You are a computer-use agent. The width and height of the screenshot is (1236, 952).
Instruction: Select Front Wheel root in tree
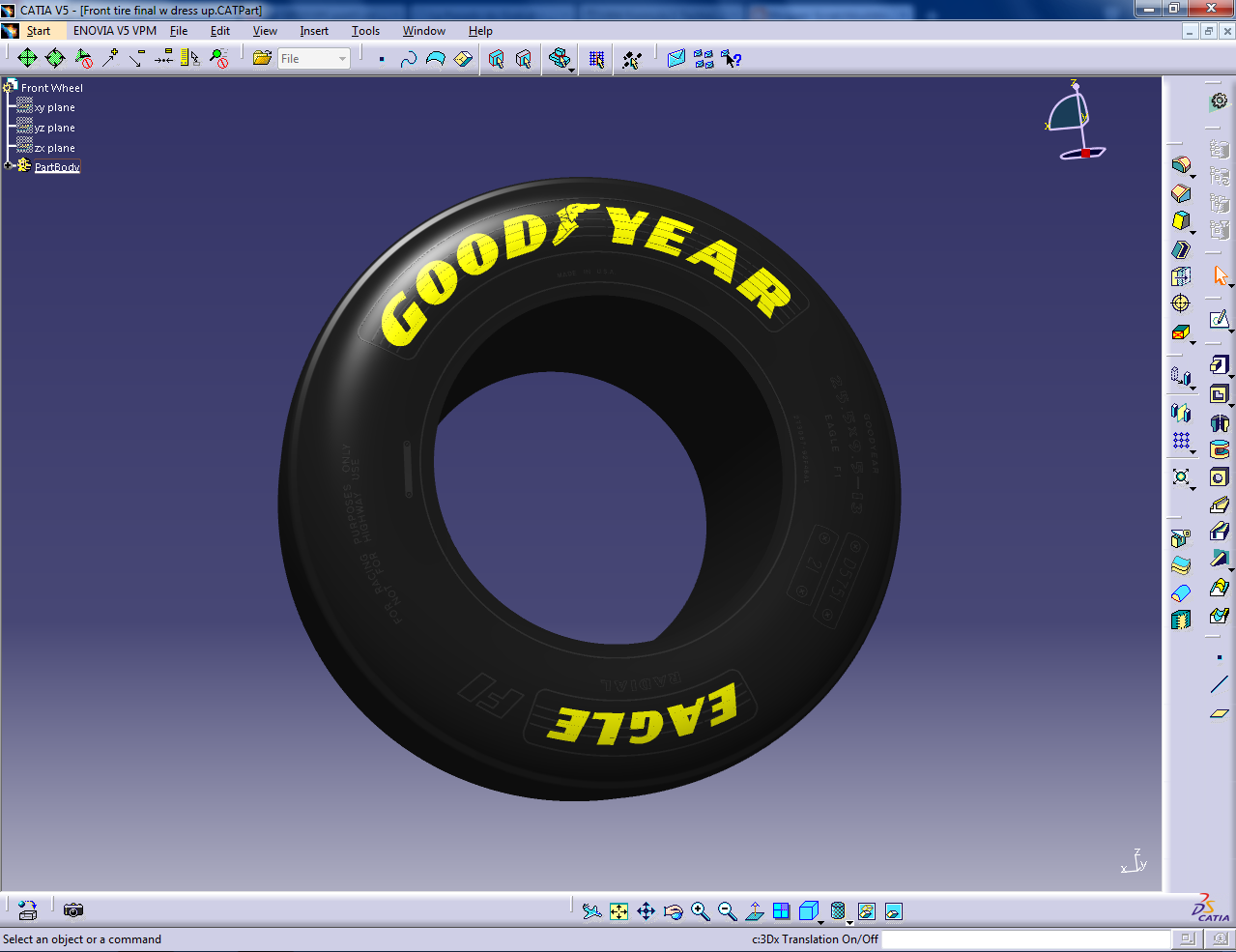(52, 88)
